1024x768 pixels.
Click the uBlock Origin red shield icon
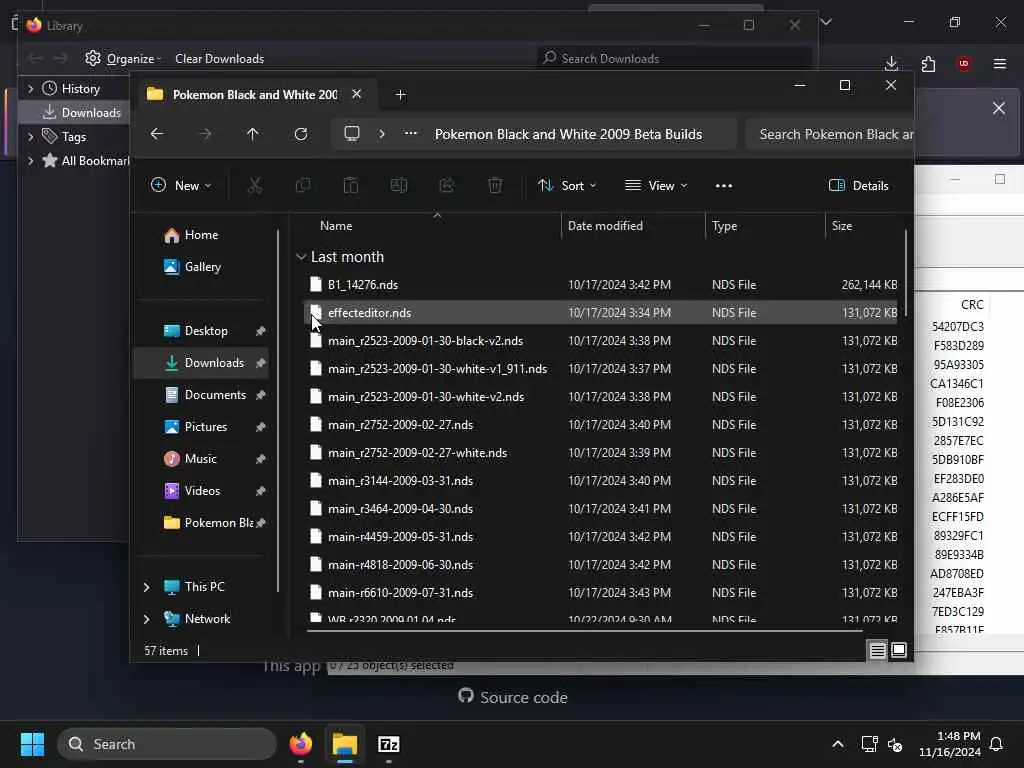coord(964,63)
